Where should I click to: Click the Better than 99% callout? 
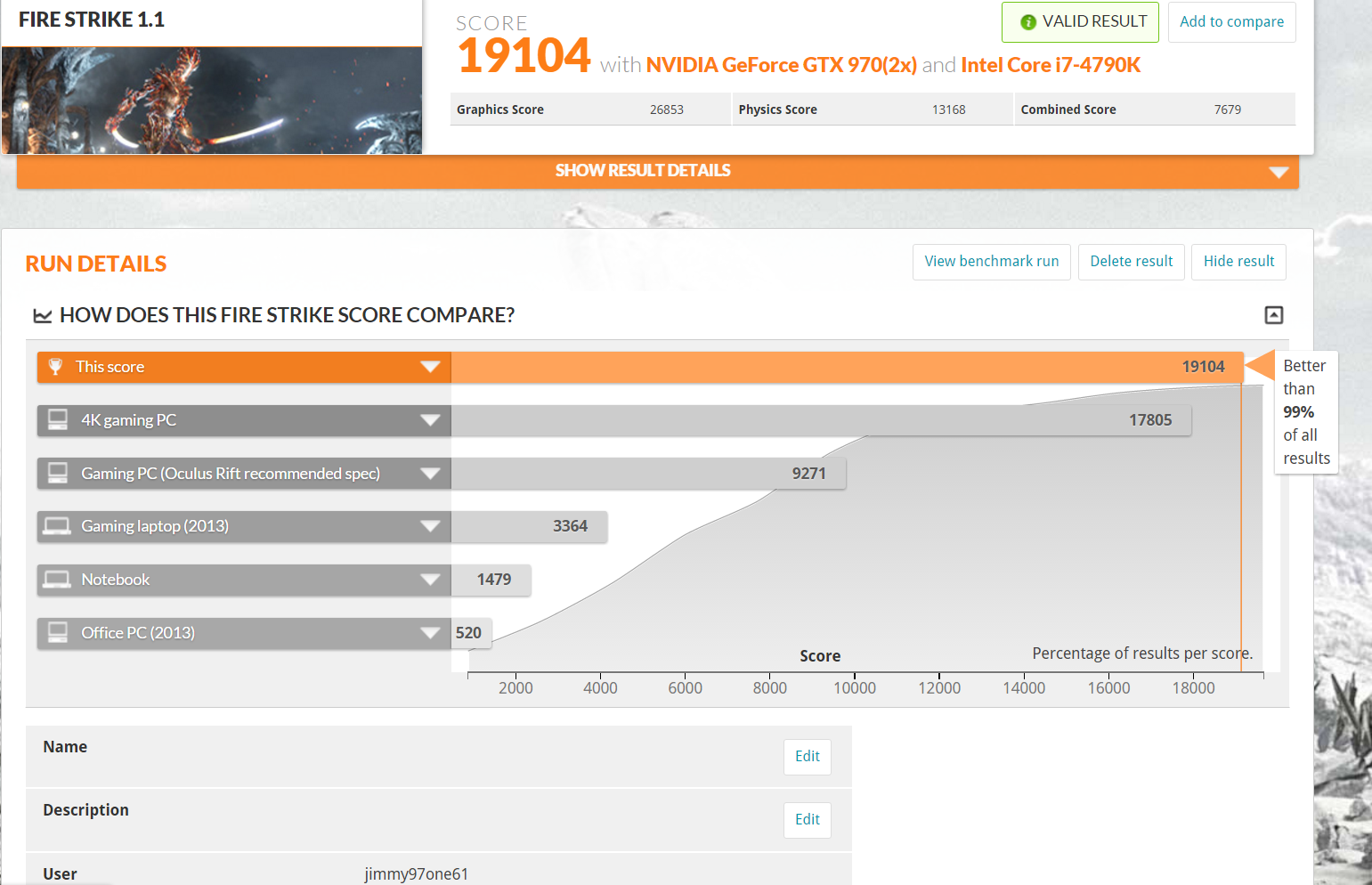(x=1306, y=412)
